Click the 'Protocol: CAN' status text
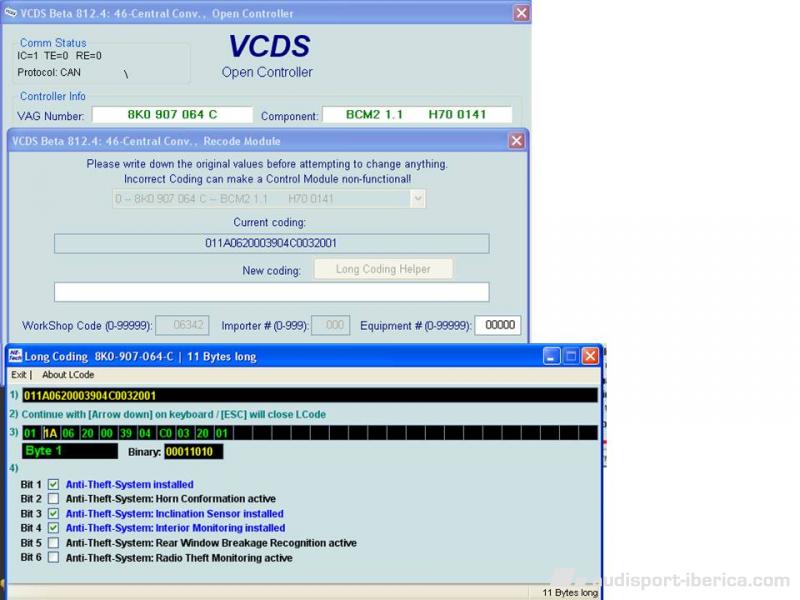The image size is (800, 600). (x=49, y=72)
